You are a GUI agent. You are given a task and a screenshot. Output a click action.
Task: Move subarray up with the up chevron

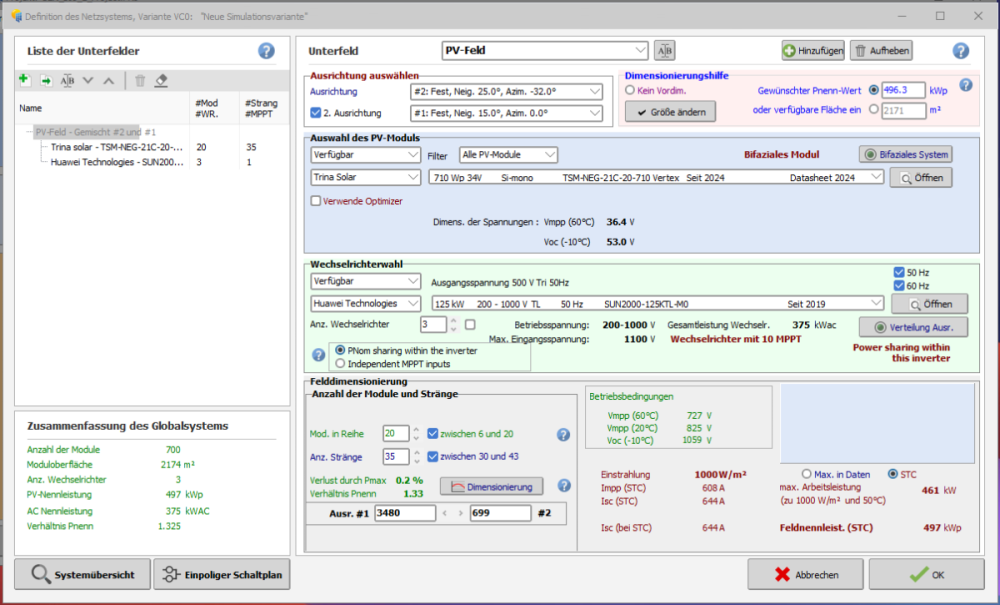[108, 80]
